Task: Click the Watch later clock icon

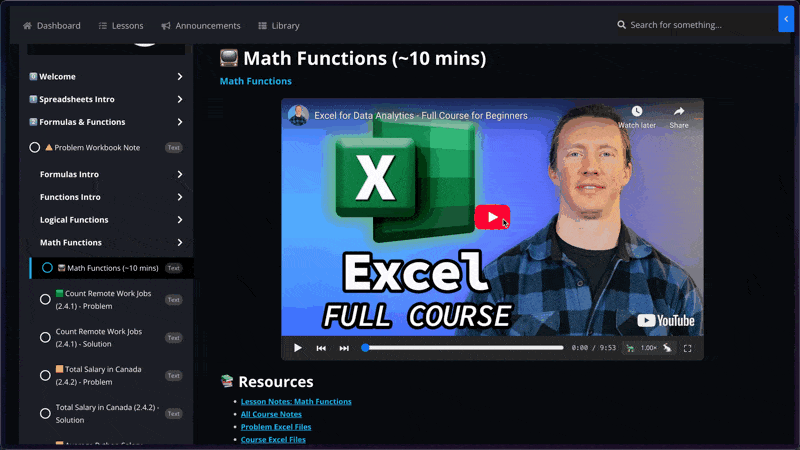Action: (x=637, y=111)
